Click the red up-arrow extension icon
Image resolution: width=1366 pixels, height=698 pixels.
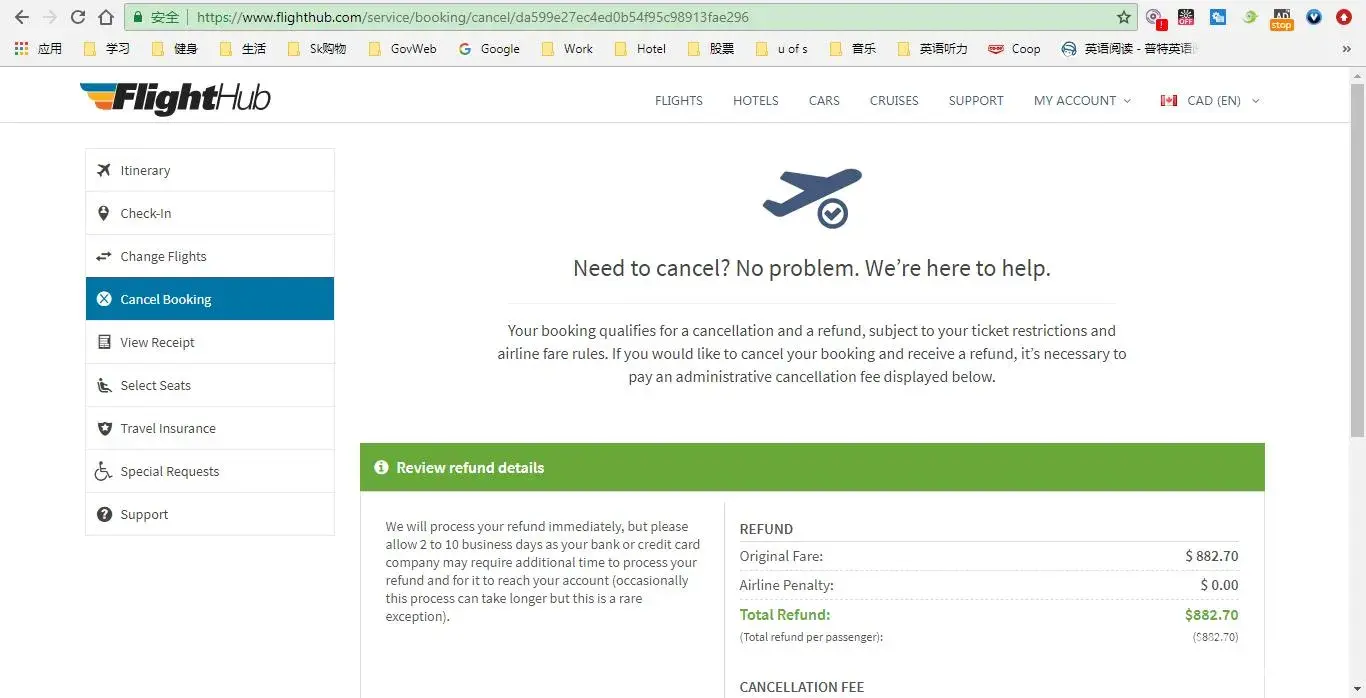(1344, 17)
